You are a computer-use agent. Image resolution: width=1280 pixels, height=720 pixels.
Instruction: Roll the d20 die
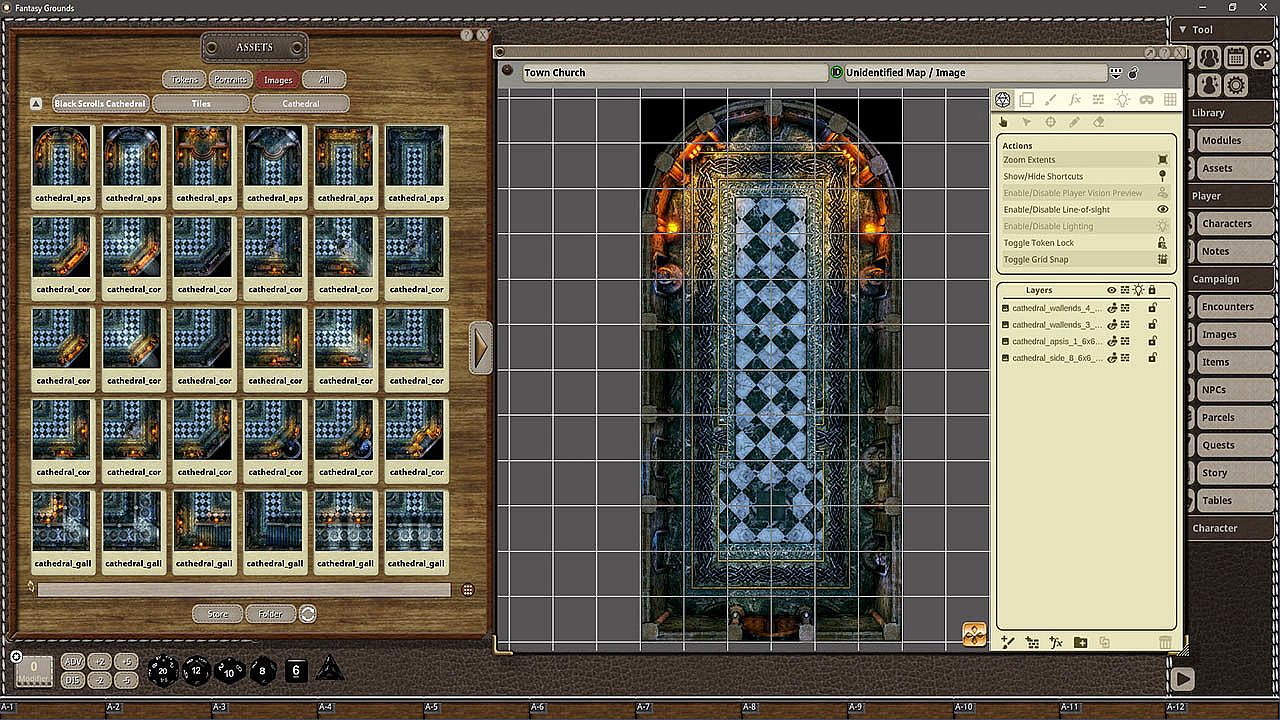163,670
